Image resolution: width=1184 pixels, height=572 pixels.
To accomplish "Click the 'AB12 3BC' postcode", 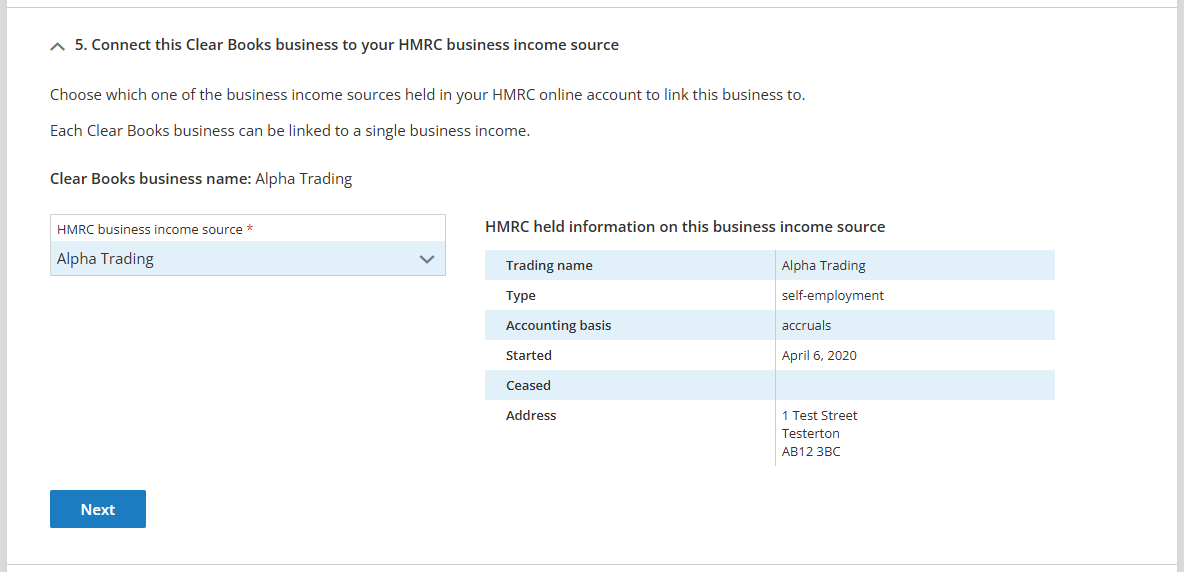I will [811, 453].
